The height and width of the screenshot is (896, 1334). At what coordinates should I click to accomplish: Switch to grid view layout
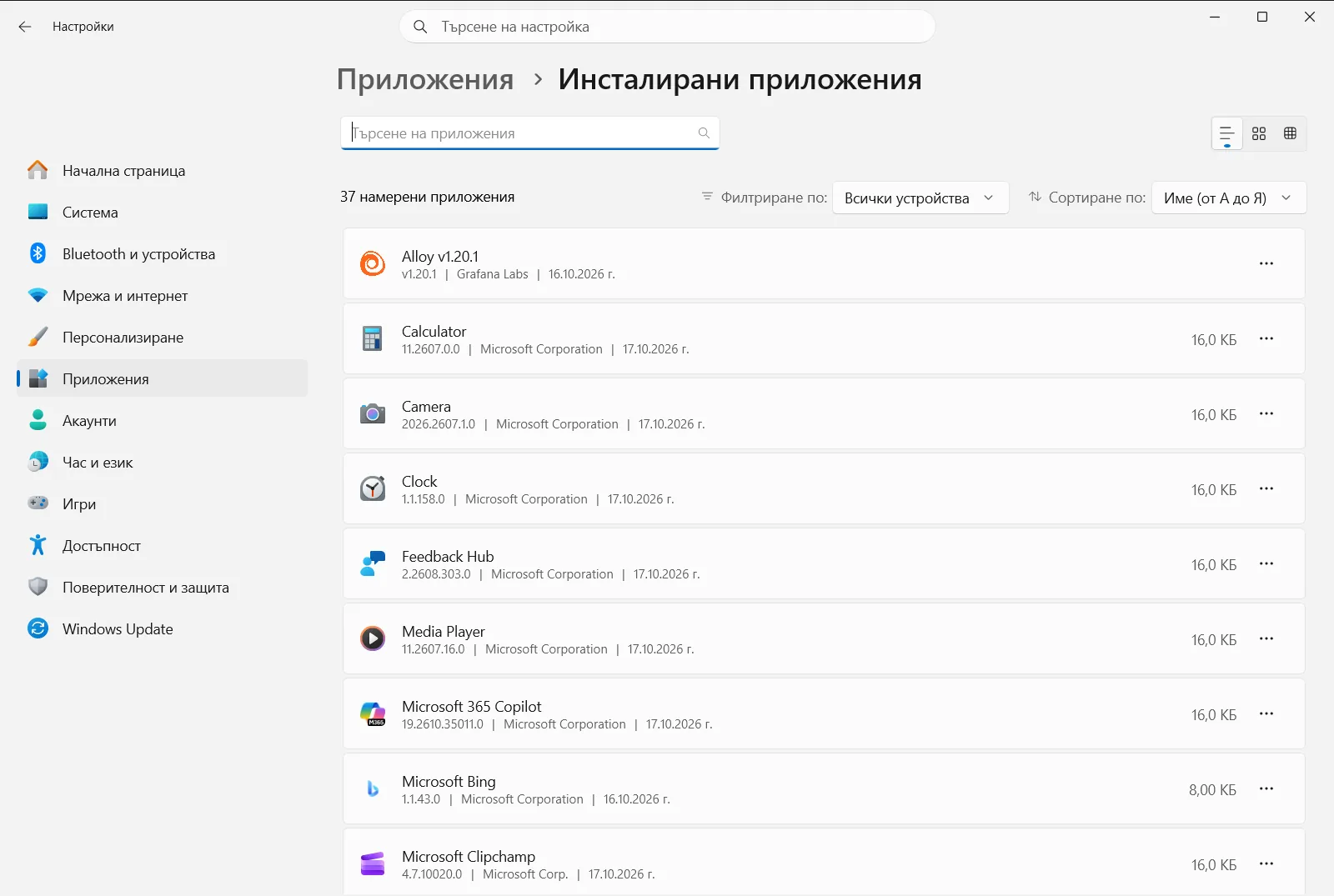tap(1259, 133)
